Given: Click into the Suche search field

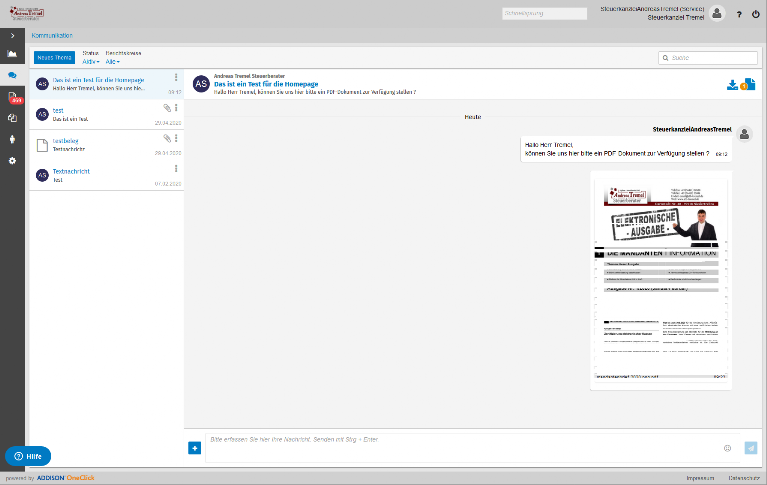Looking at the screenshot, I should point(712,58).
